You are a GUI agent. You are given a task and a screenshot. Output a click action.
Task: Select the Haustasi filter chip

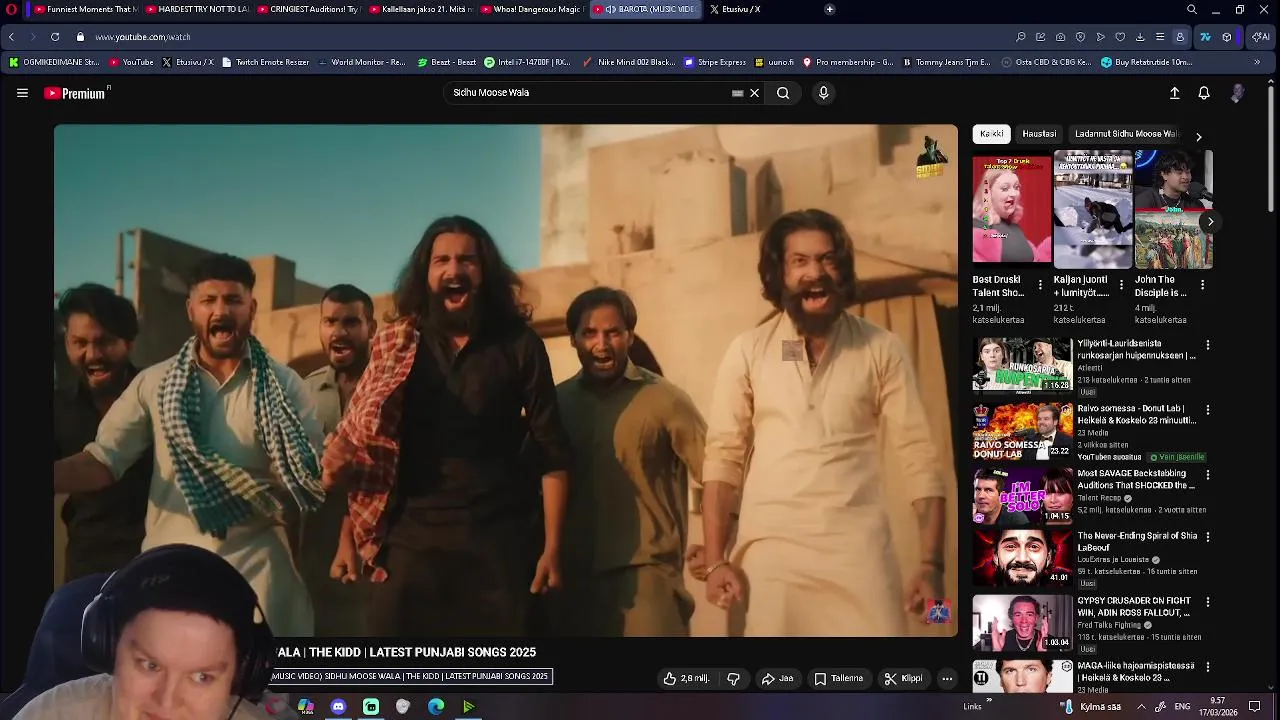pyautogui.click(x=1039, y=134)
